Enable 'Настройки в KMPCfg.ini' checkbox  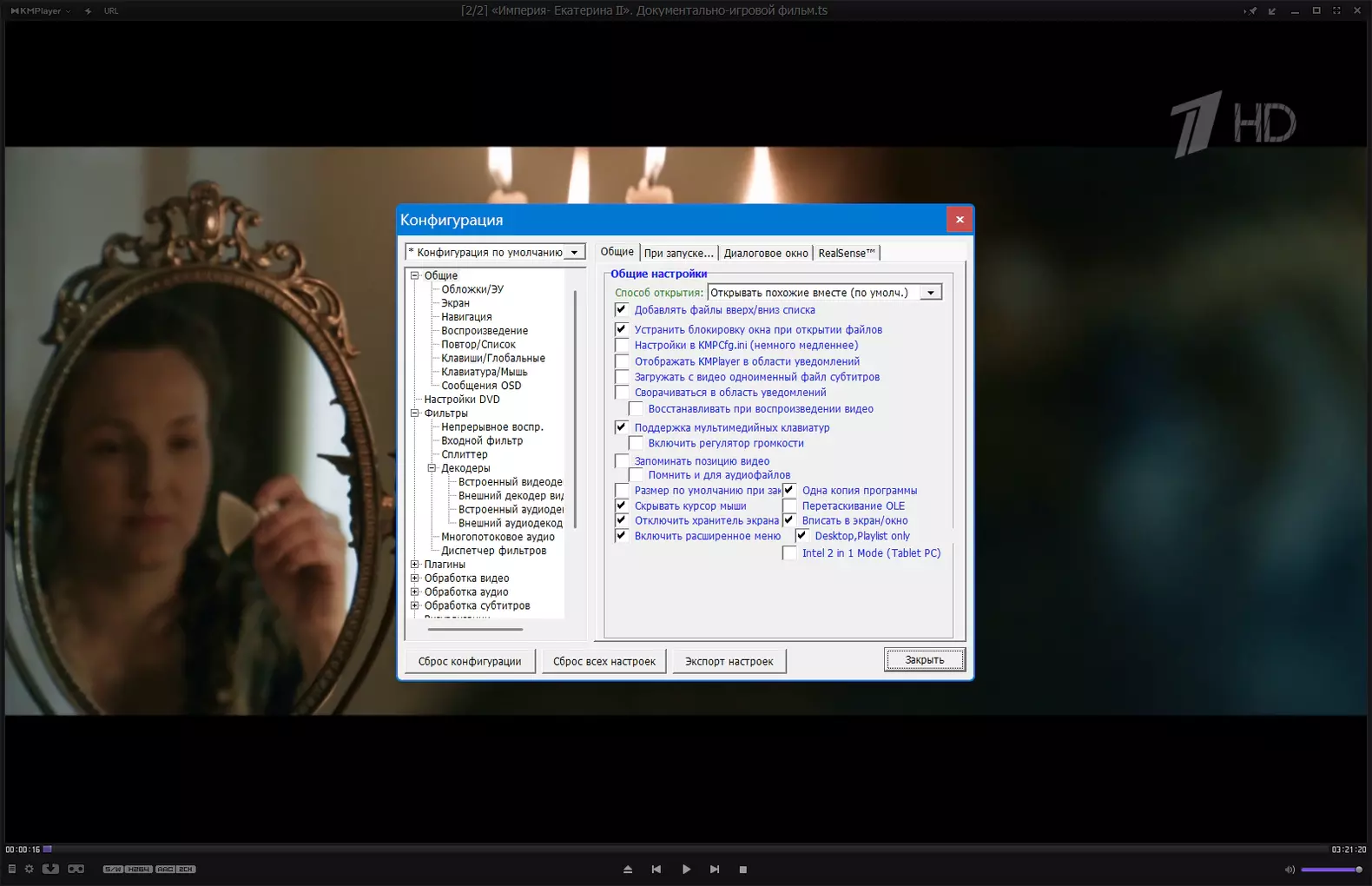pyautogui.click(x=622, y=346)
